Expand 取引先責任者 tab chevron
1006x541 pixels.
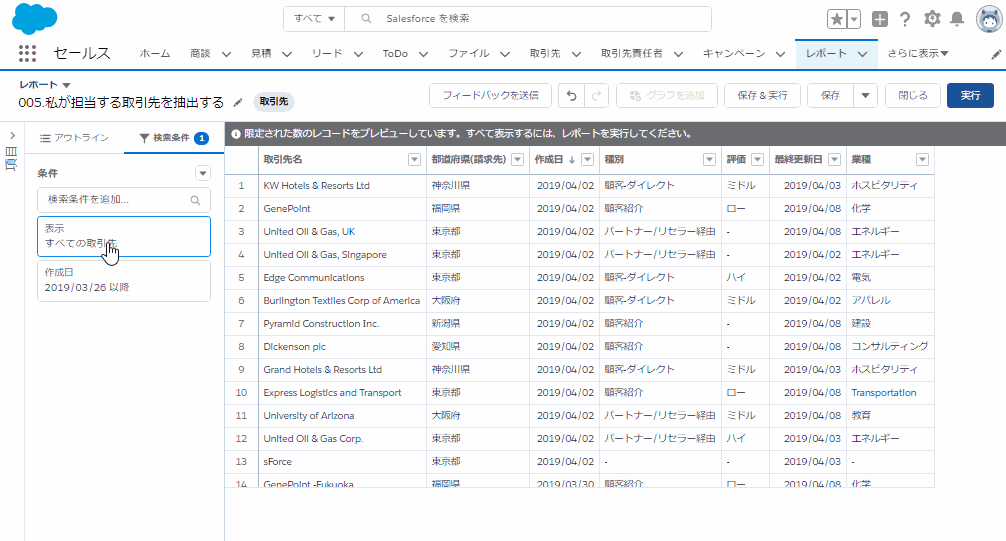(x=678, y=55)
